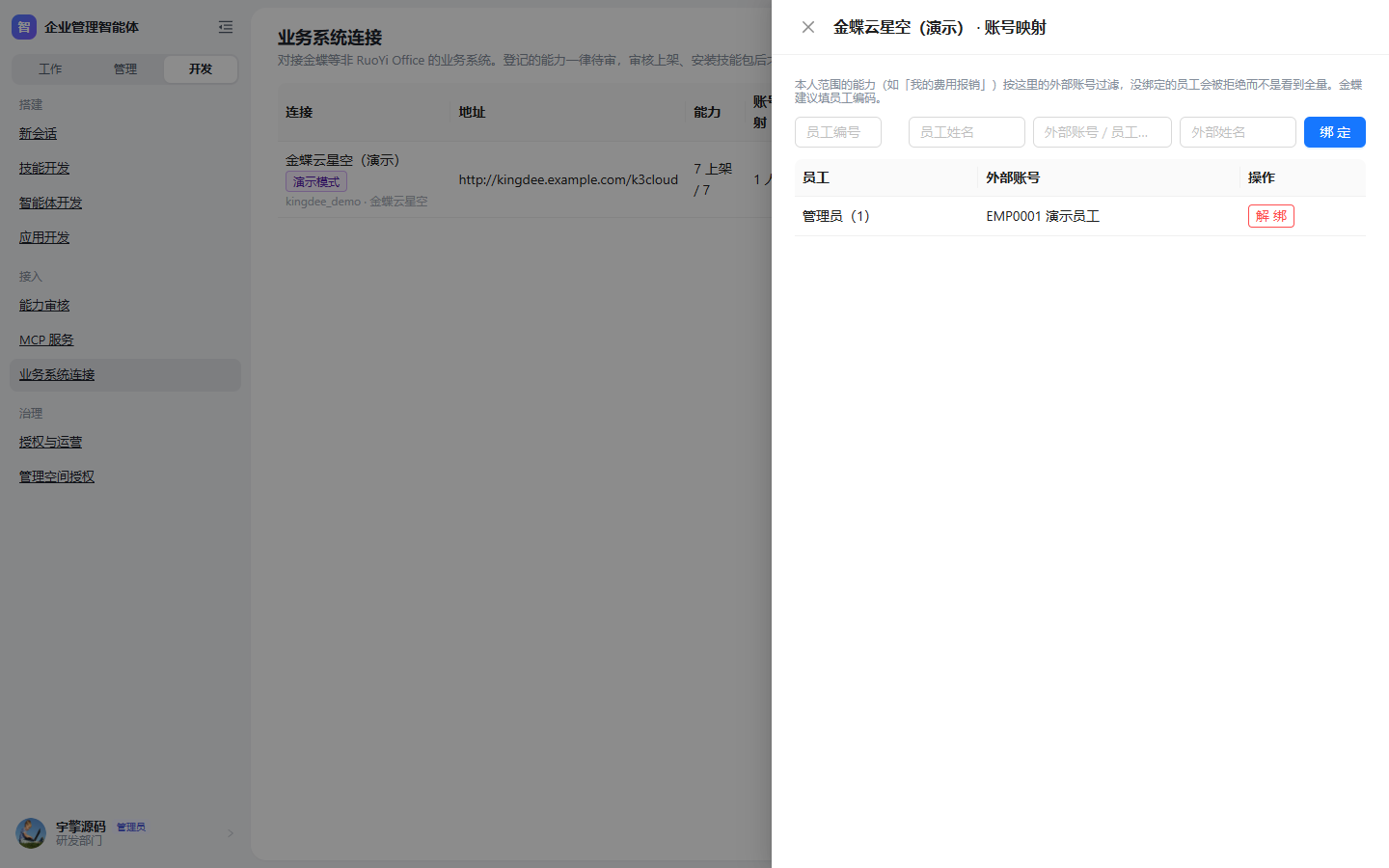Click the 业务系统连接 page heading
The image size is (1389, 868).
tap(330, 38)
